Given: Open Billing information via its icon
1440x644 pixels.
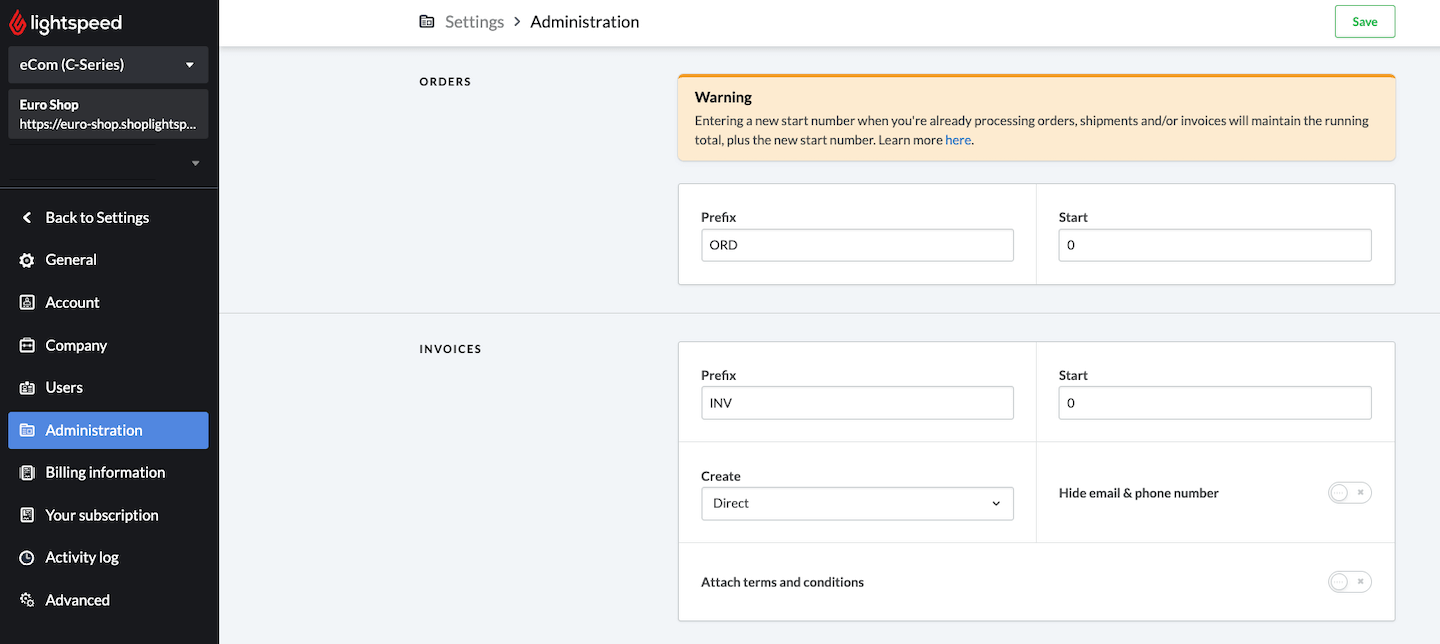Looking at the screenshot, I should [27, 472].
